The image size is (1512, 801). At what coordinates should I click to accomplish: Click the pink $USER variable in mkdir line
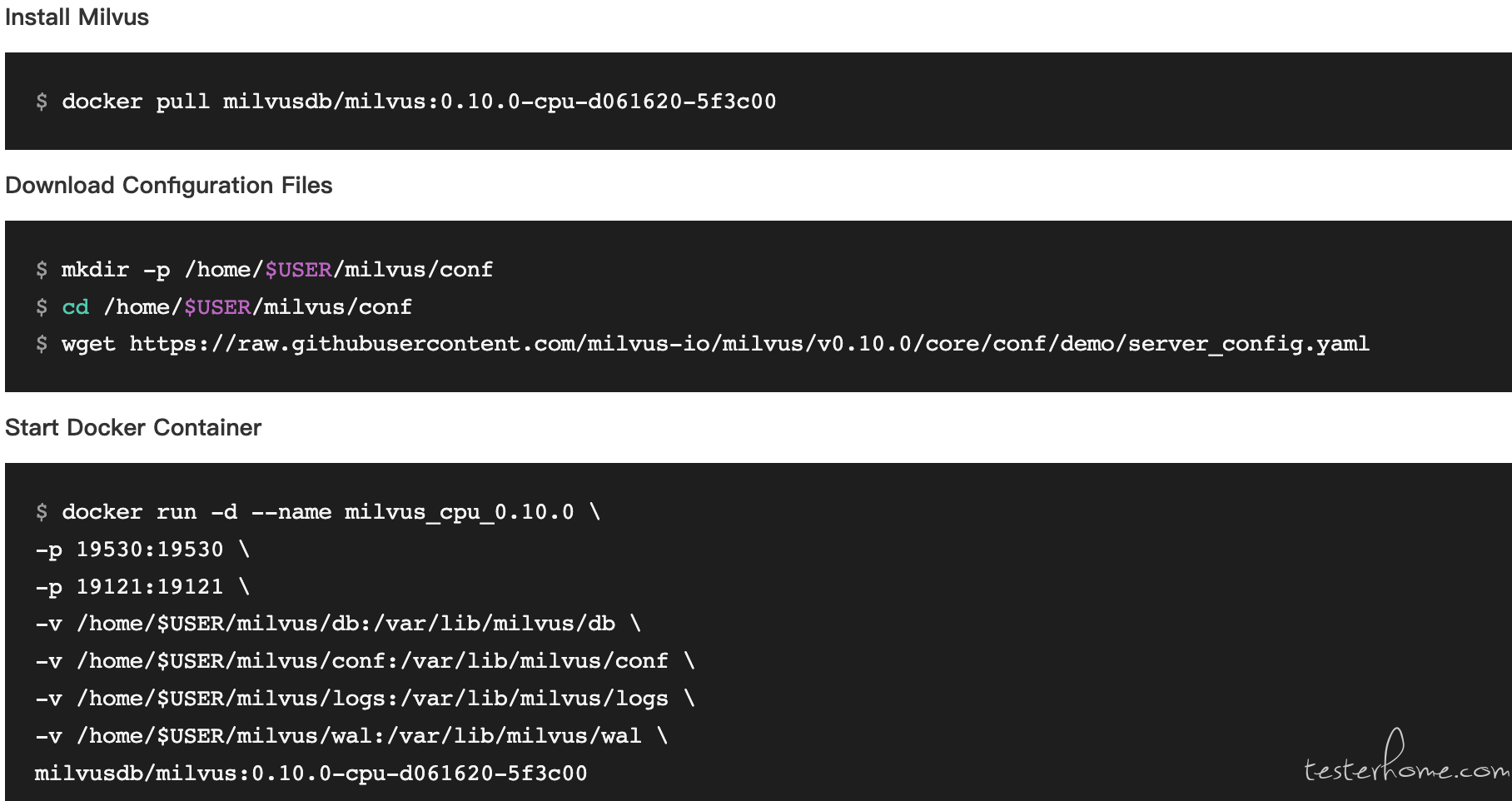coord(299,270)
